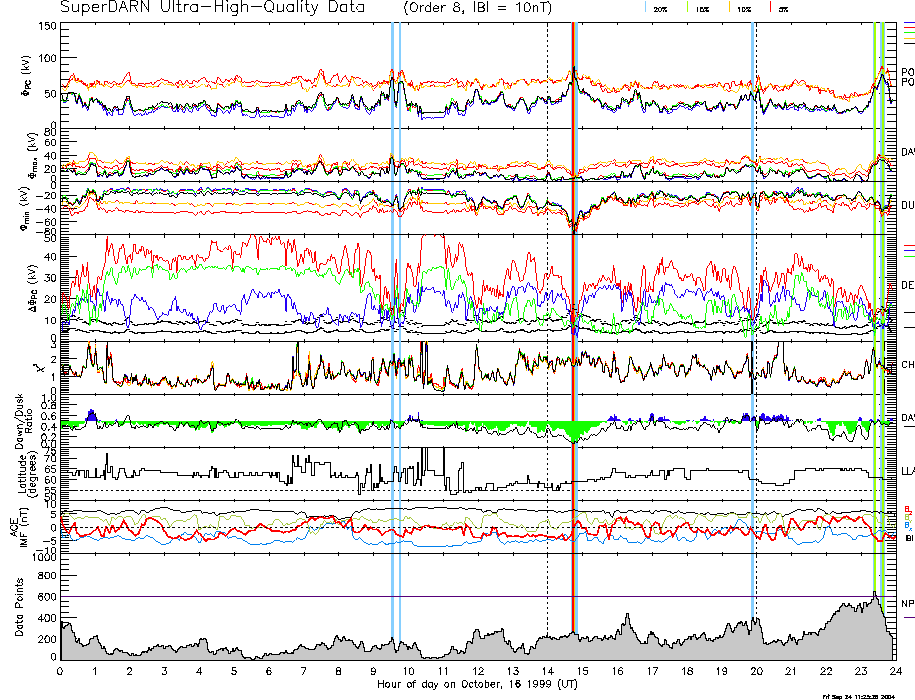Viewport: 915px width, 700px height.
Task: Click the hour 0 tick label
Action: [x=60, y=671]
